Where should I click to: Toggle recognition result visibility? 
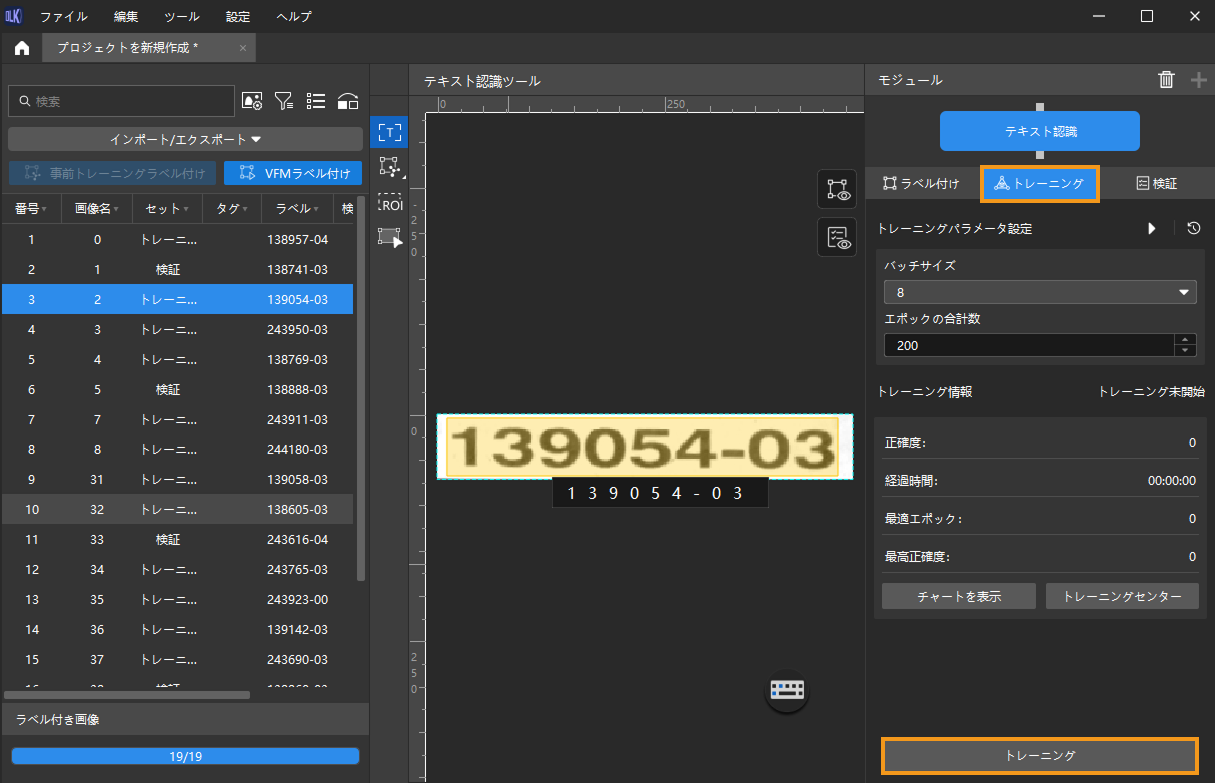(x=837, y=237)
